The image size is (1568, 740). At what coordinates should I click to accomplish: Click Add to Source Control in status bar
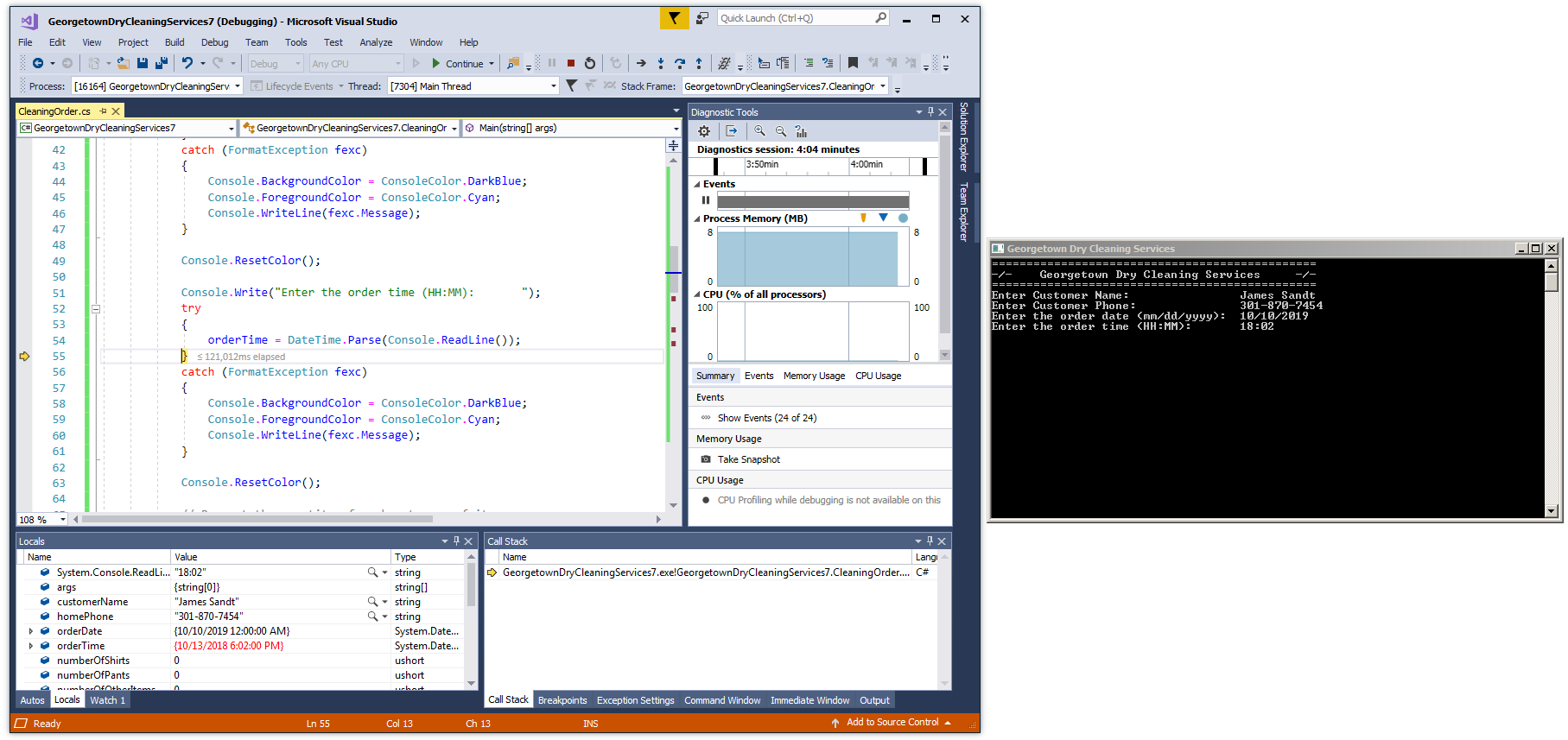[892, 723]
